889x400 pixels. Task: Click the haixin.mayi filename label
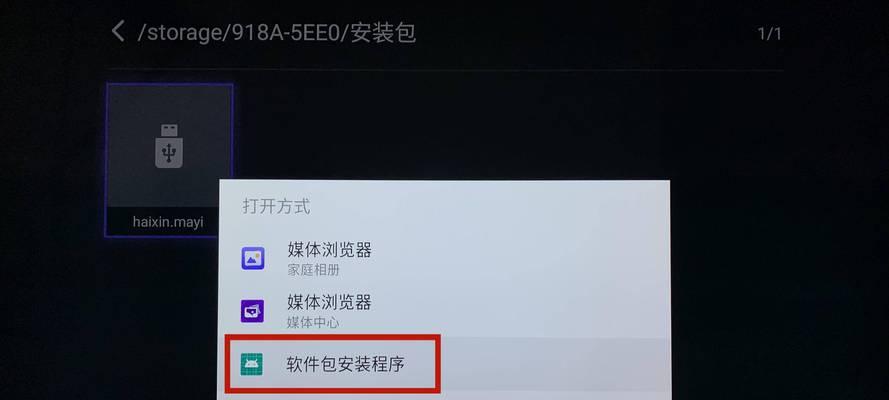[168, 222]
